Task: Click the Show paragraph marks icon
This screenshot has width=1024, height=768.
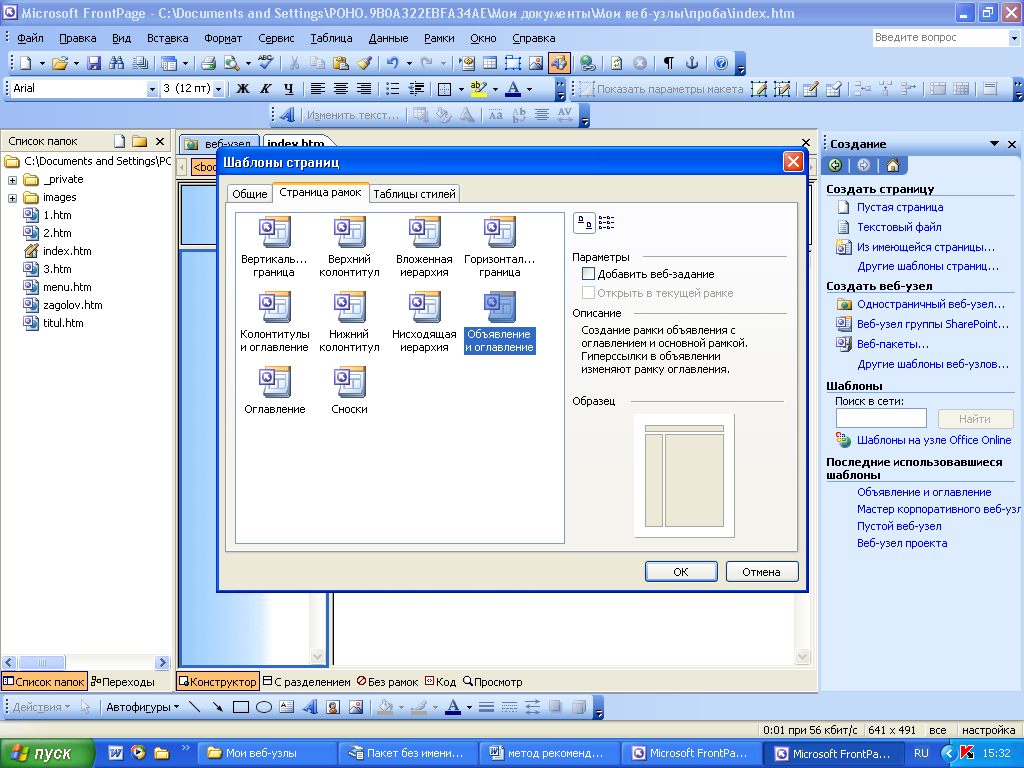Action: [669, 63]
